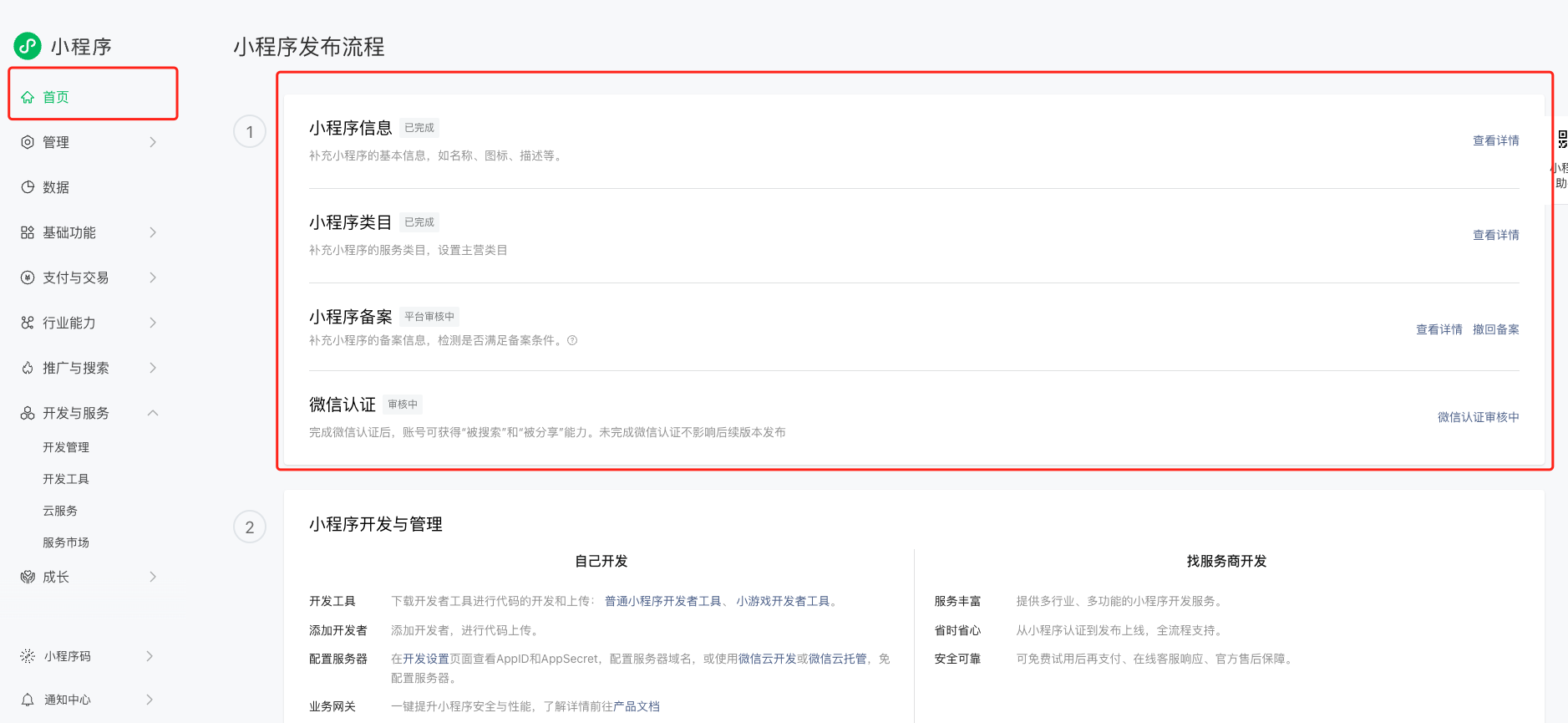The image size is (1568, 723).
Task: Click 已完成 badge next to 小程序类目
Action: (x=419, y=222)
